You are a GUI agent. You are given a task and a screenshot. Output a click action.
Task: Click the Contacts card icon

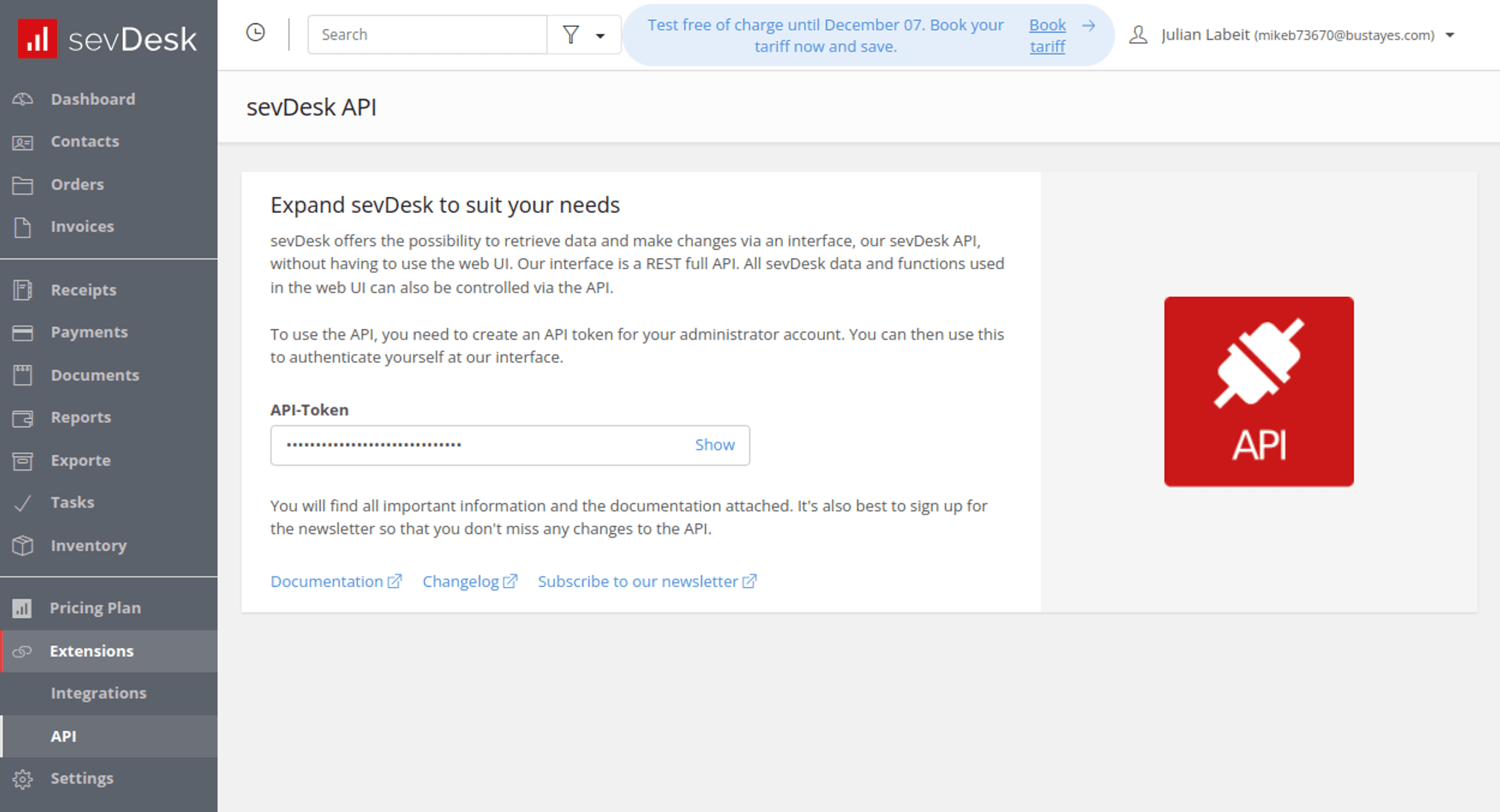point(22,142)
